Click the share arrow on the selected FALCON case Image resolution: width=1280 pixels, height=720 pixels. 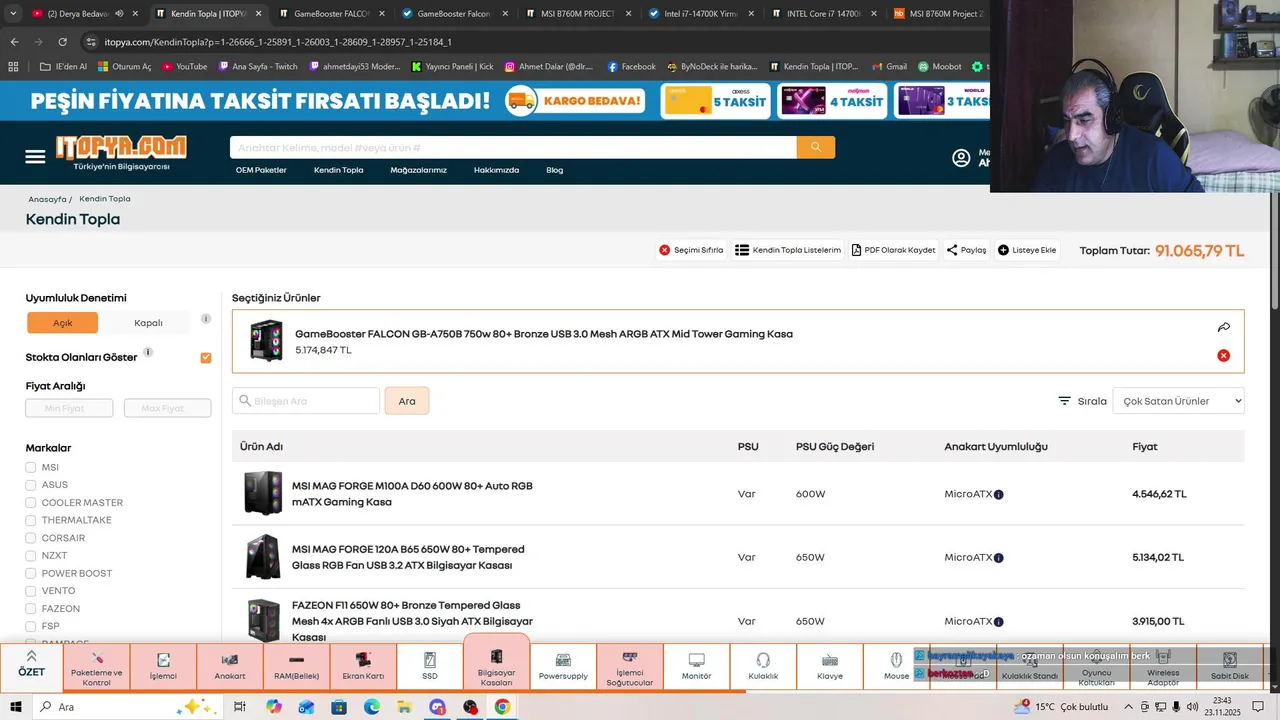point(1224,327)
